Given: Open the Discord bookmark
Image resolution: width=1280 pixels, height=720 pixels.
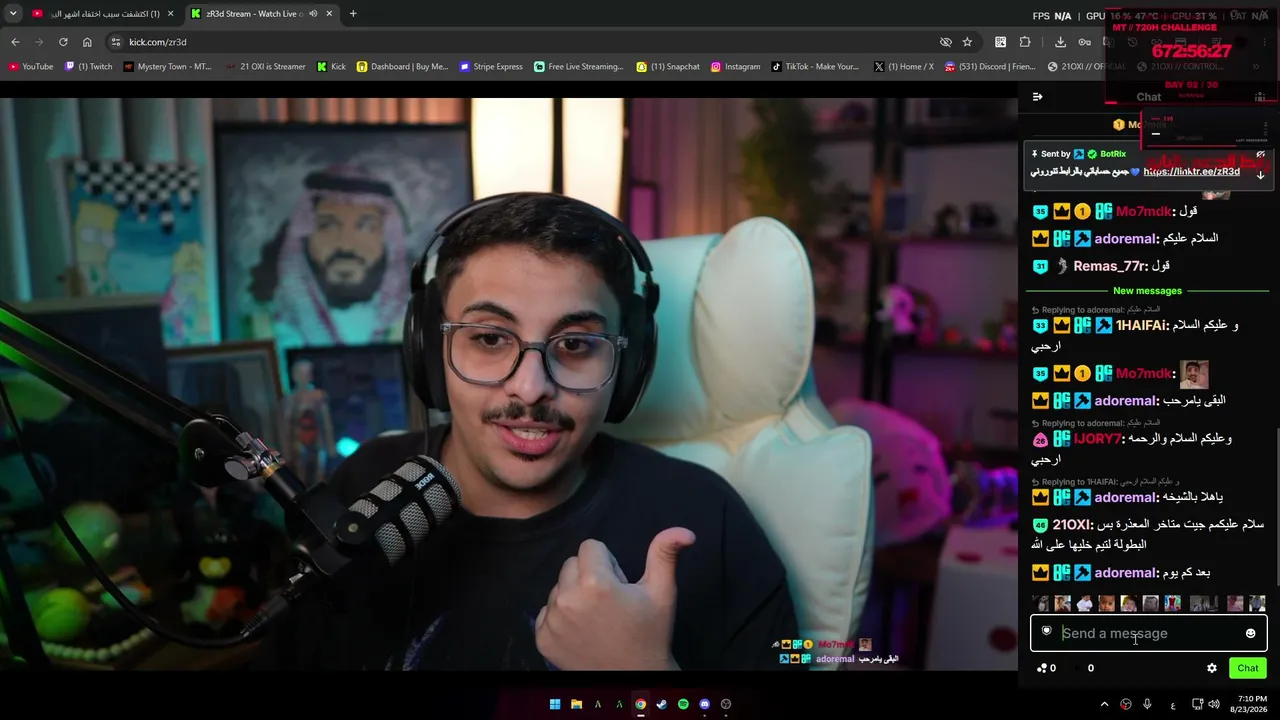Looking at the screenshot, I should (x=990, y=67).
